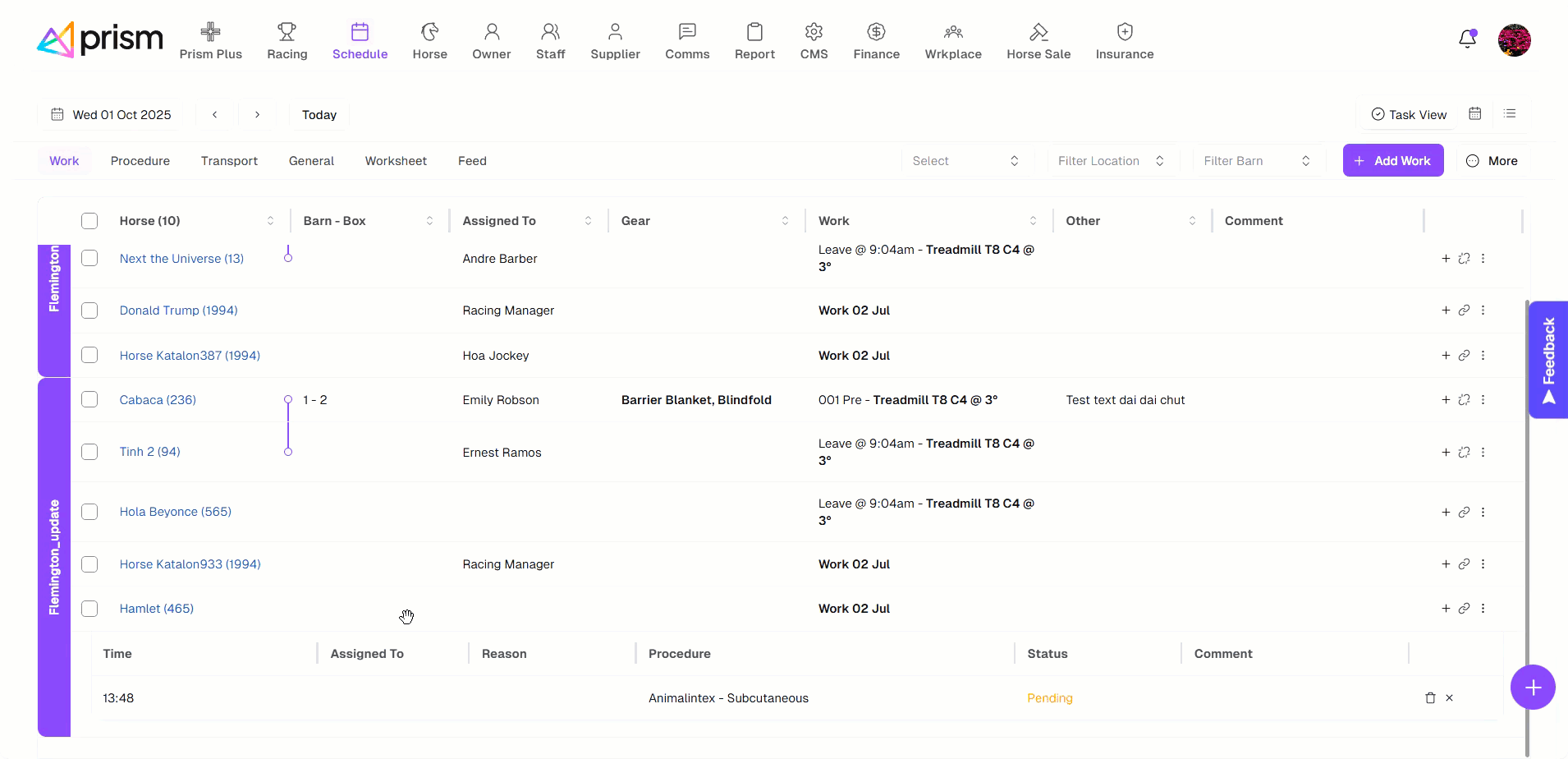Tick the Cabaca row checkbox
The width and height of the screenshot is (1568, 759).
click(x=89, y=400)
